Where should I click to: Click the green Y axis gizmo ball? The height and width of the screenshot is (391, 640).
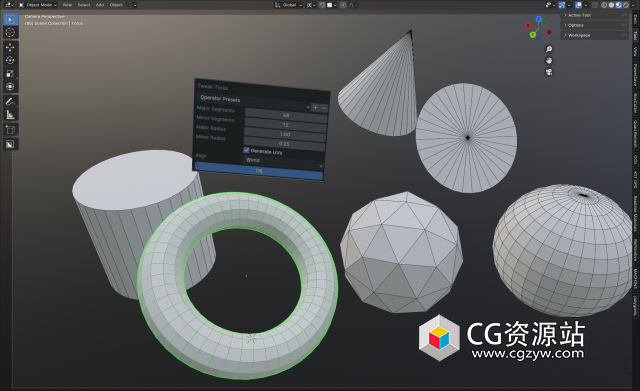[533, 35]
